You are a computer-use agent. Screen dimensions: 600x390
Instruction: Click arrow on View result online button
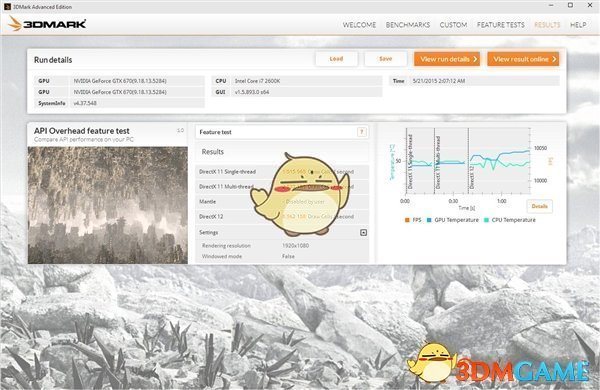coord(554,59)
